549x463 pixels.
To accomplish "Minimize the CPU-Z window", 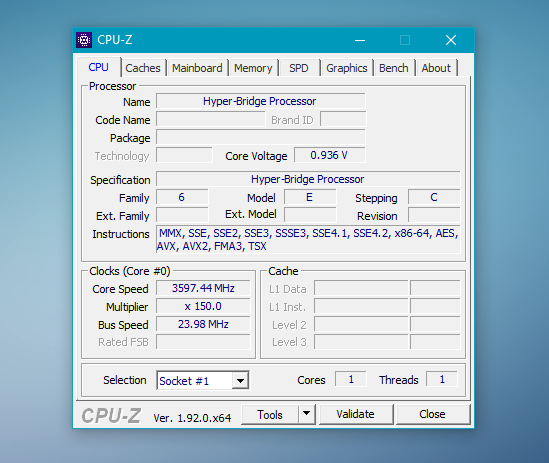I will pos(360,40).
